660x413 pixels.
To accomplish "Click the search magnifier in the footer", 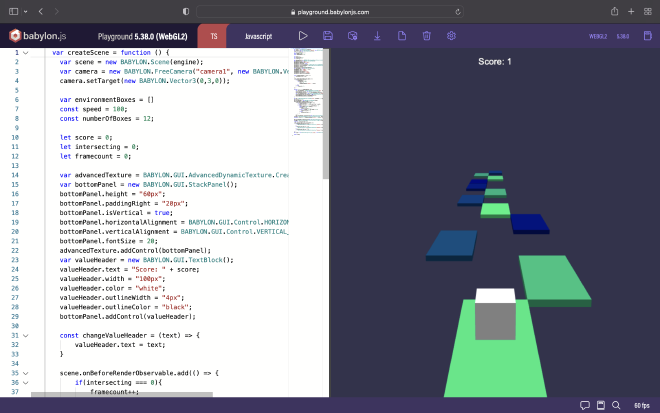I will (615, 405).
